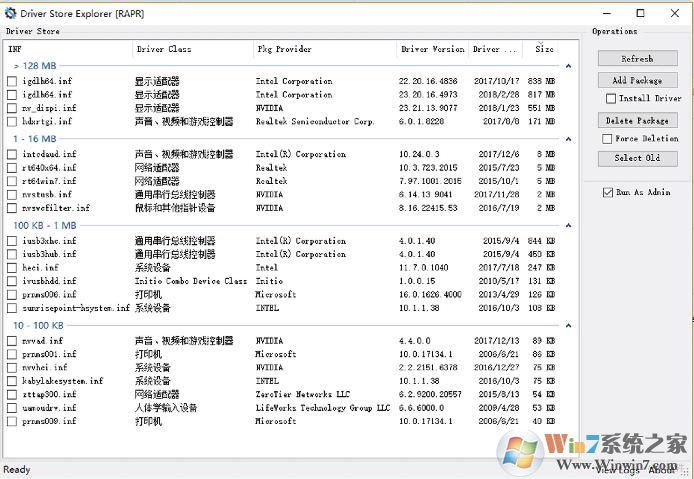Check rt640x64.inf row checkbox
This screenshot has height=479, width=694.
click(12, 168)
